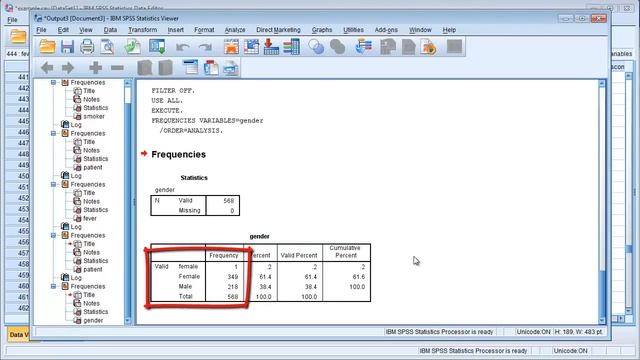Open the Format menu
Screen dimensions: 640x360
pyautogui.click(x=204, y=30)
